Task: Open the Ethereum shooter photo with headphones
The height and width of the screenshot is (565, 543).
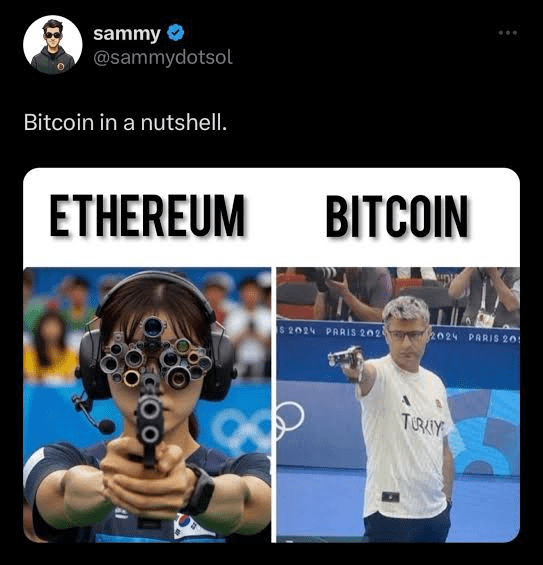Action: 147,405
